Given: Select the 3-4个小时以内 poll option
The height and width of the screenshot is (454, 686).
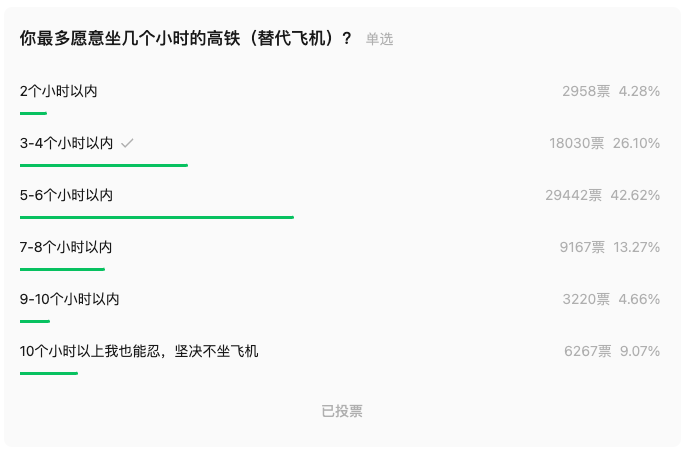Looking at the screenshot, I should (66, 143).
